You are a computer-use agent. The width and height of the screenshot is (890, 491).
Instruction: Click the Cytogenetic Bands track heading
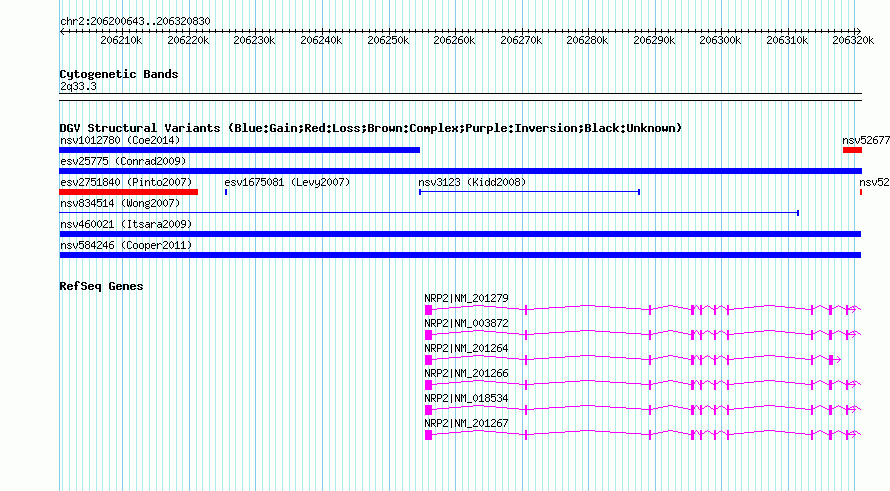pos(119,74)
